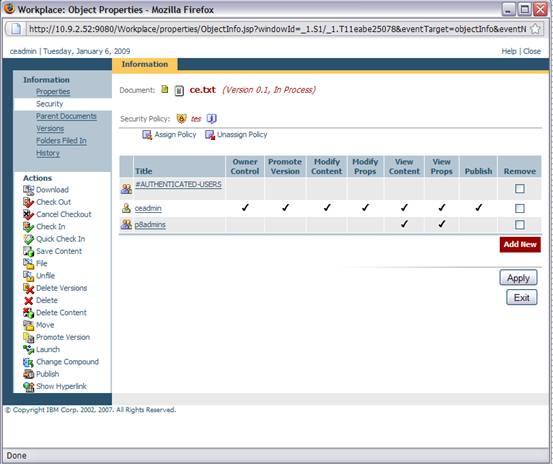Check Remove box for ceadmin row
553x464 pixels.
(519, 208)
